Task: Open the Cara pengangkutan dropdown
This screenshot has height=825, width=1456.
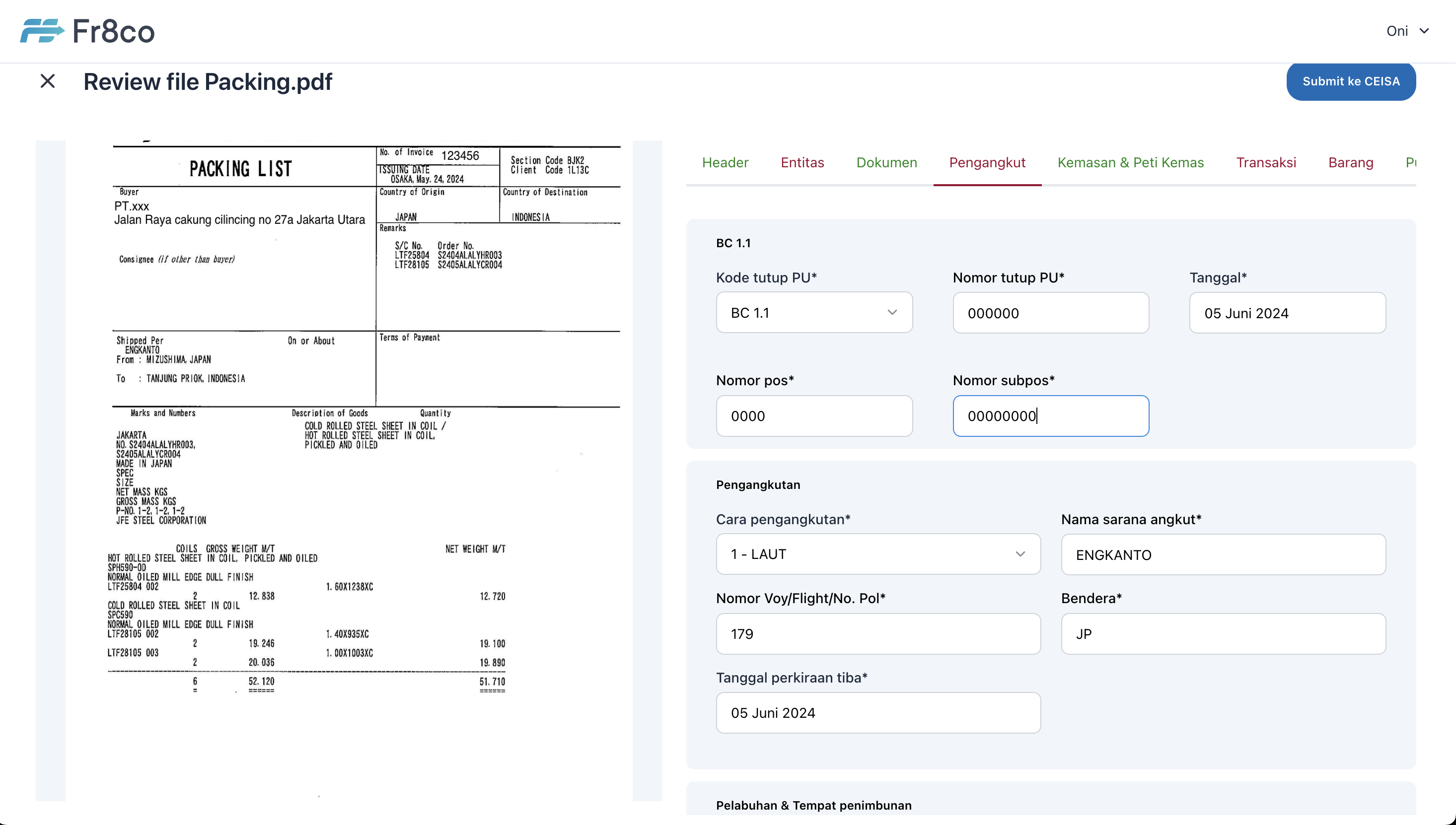Action: (x=877, y=554)
